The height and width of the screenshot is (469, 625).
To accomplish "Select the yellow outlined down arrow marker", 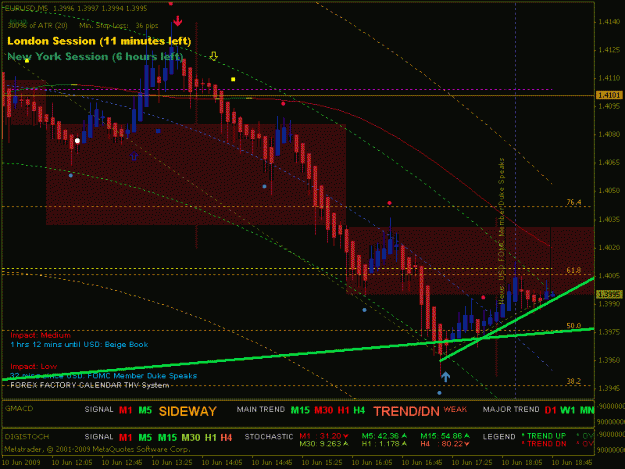I will [214, 56].
